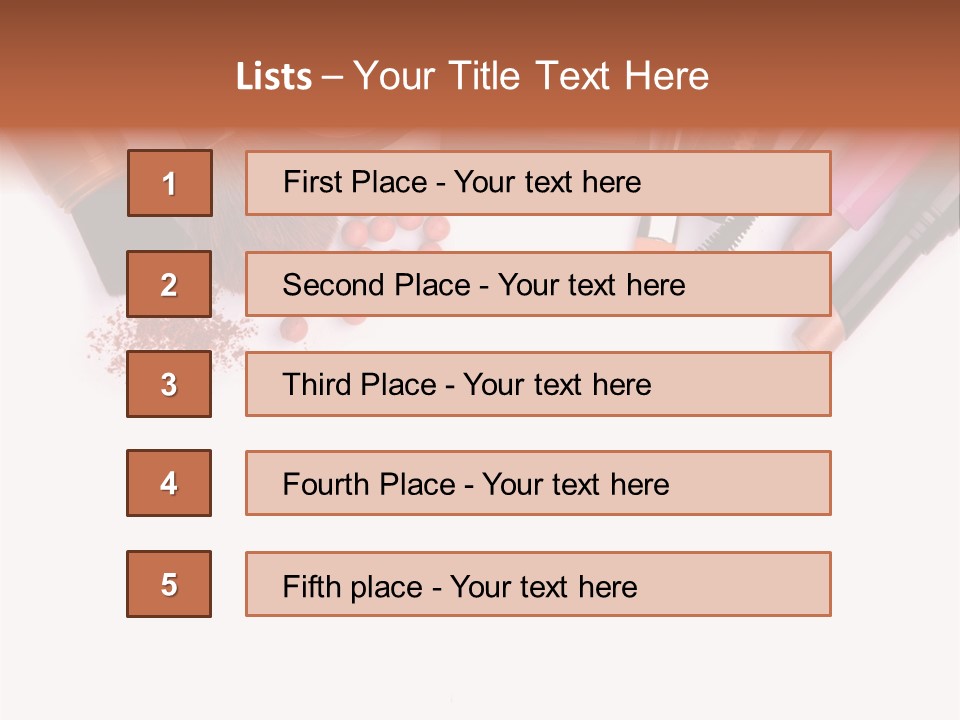The width and height of the screenshot is (960, 720).
Task: Select the "Fourth Place - Your text here" bar
Action: [538, 483]
